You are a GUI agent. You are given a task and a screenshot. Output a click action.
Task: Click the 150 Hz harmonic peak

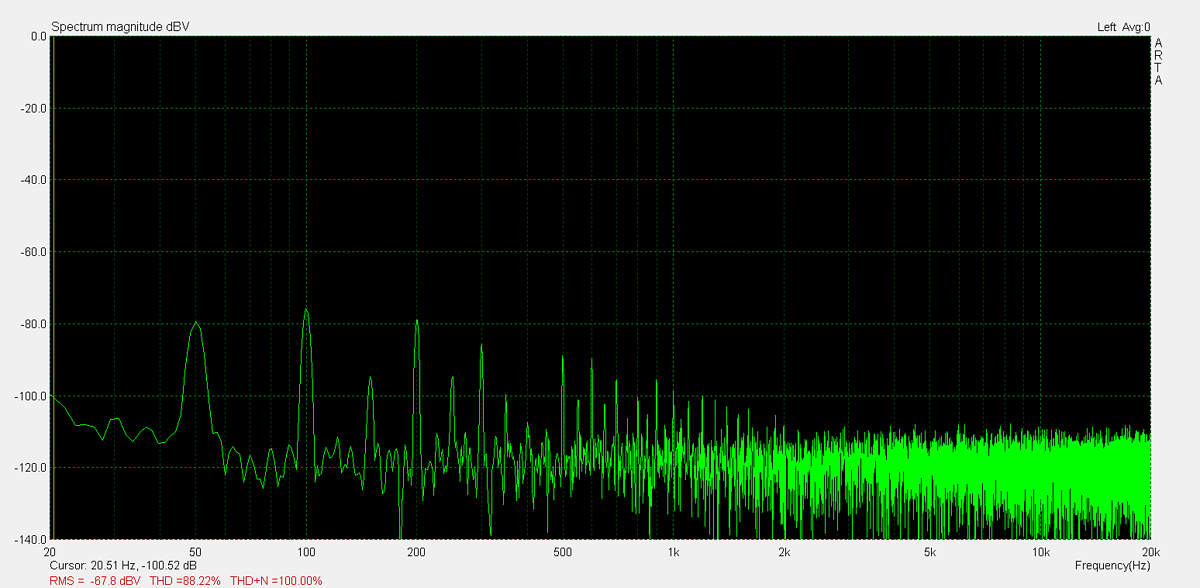click(370, 379)
